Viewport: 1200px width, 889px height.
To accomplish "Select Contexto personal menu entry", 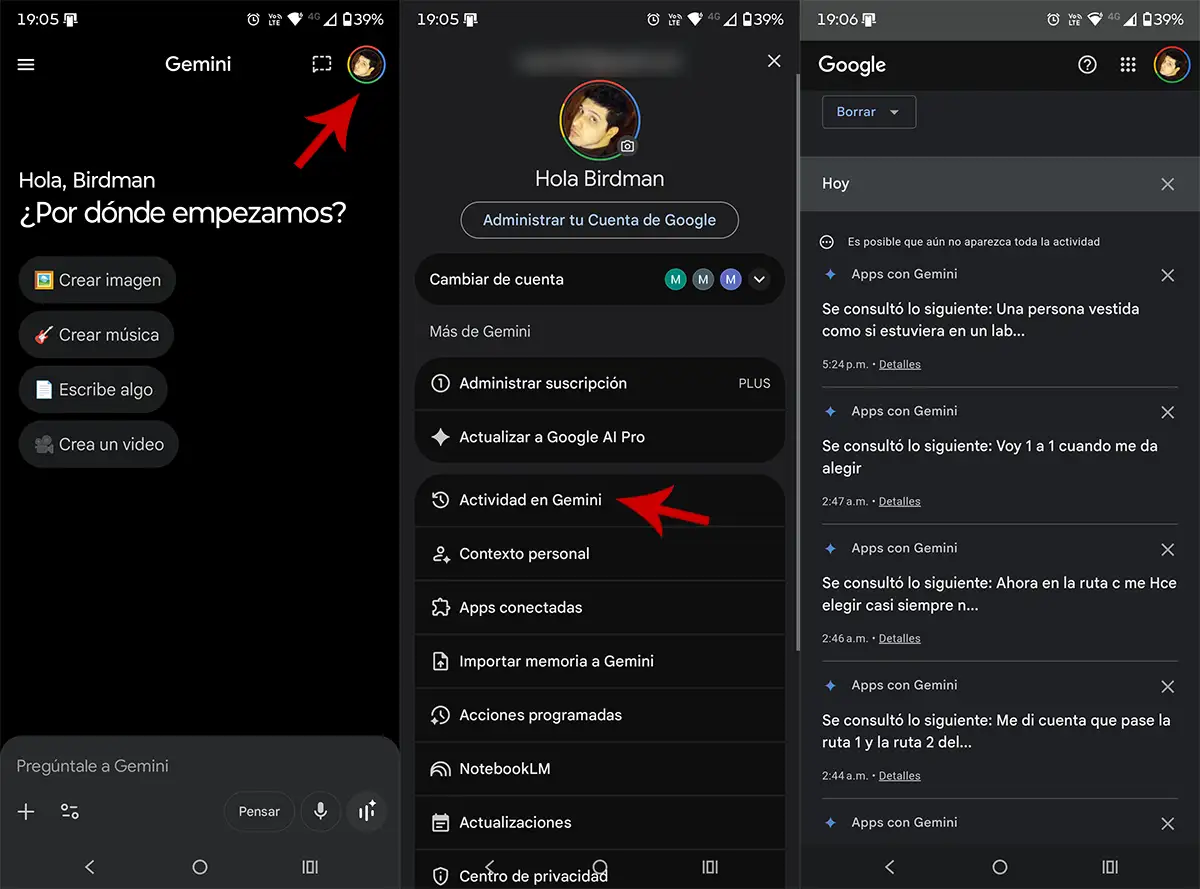I will pos(524,554).
